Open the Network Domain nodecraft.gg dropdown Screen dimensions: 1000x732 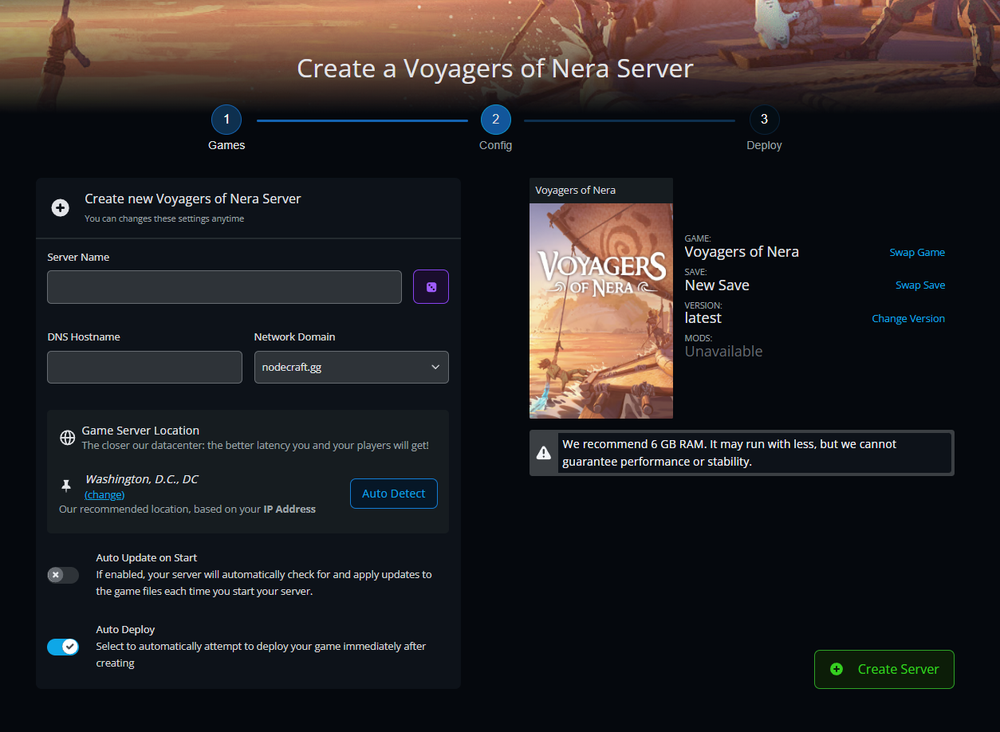click(x=351, y=367)
